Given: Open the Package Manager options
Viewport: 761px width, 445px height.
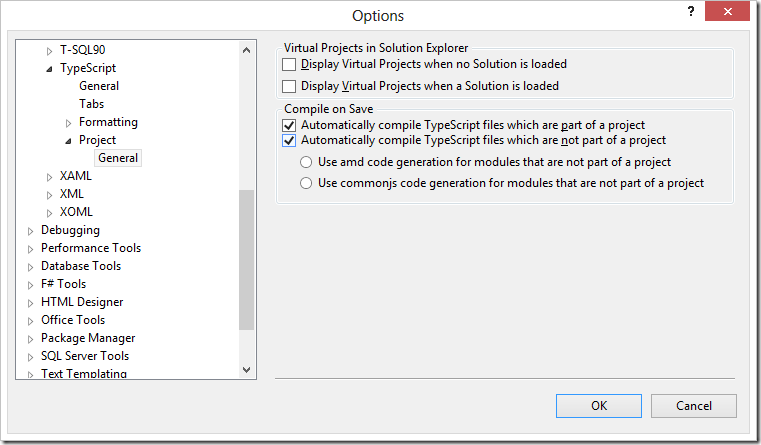Looking at the screenshot, I should [88, 338].
